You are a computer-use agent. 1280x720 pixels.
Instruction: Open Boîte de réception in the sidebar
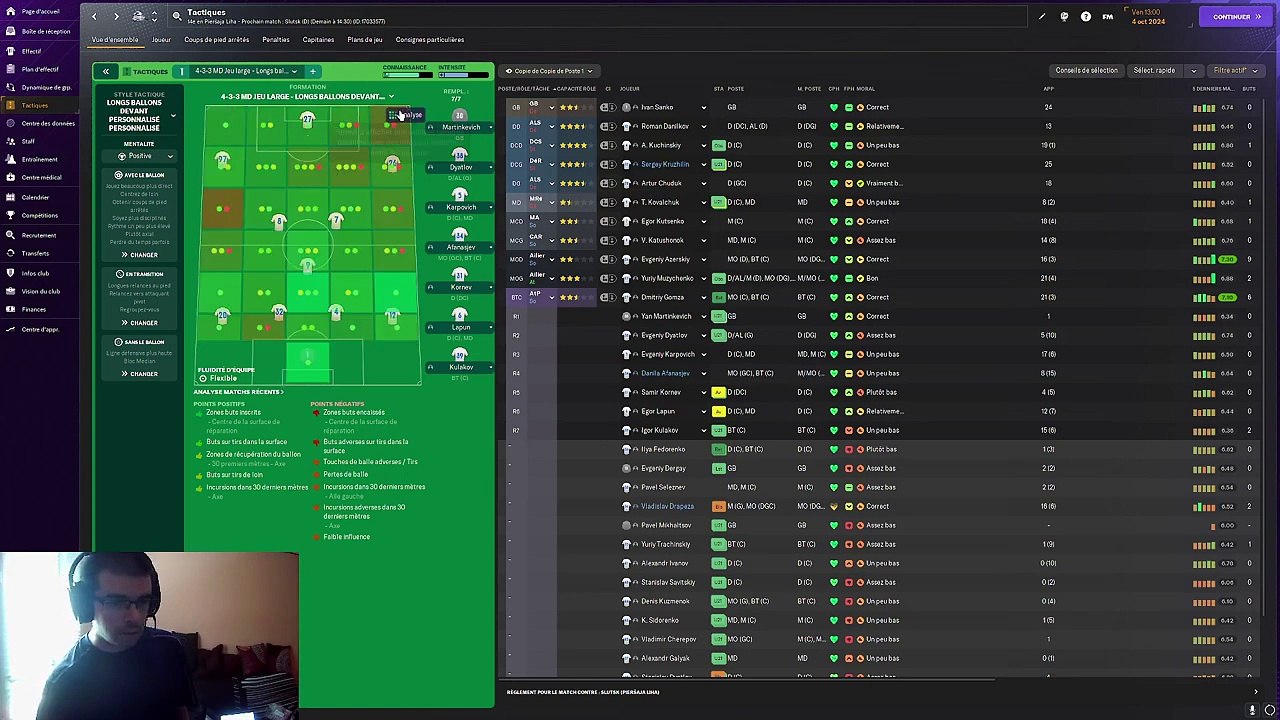tap(45, 31)
